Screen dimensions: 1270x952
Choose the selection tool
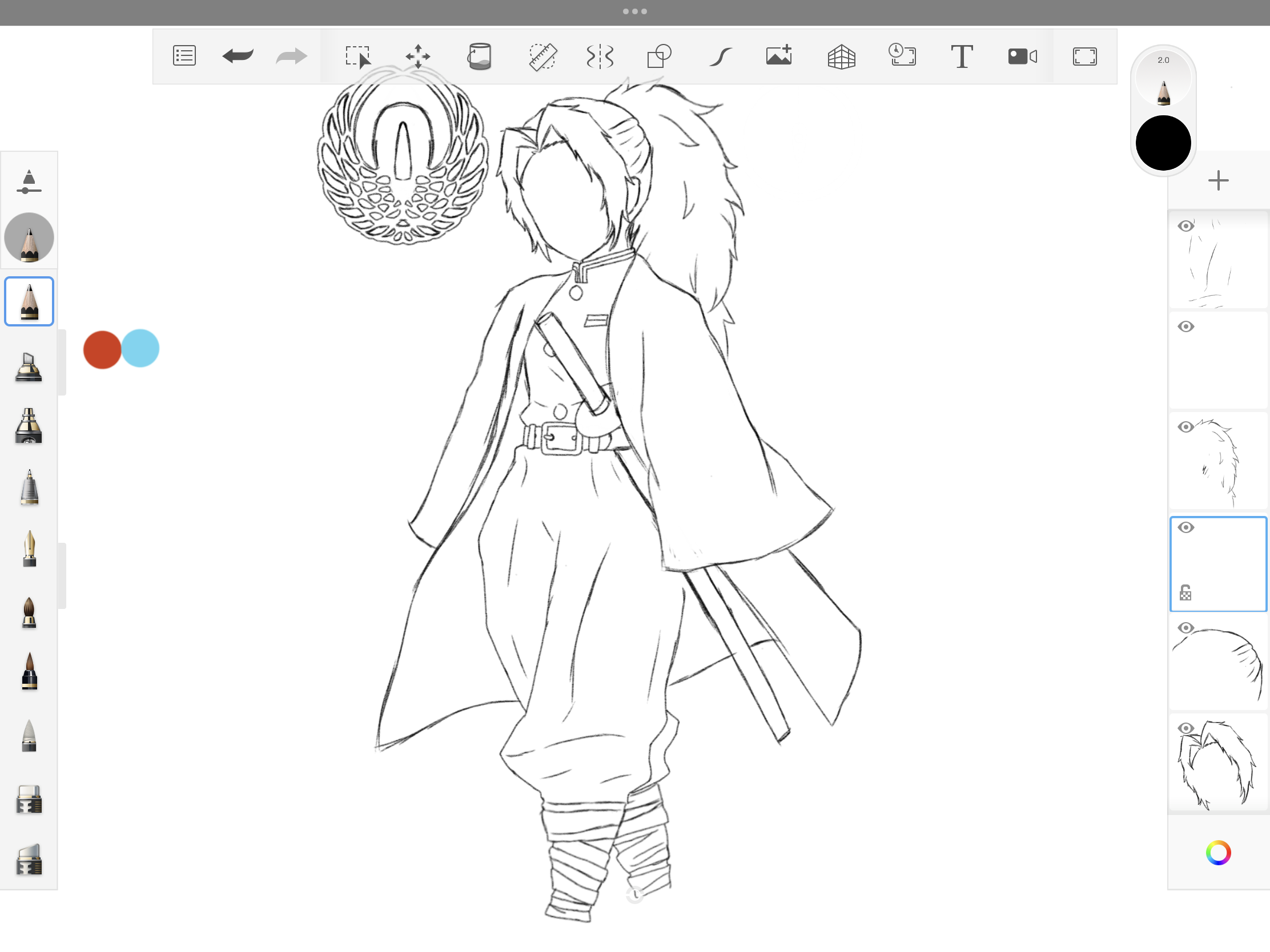click(357, 57)
